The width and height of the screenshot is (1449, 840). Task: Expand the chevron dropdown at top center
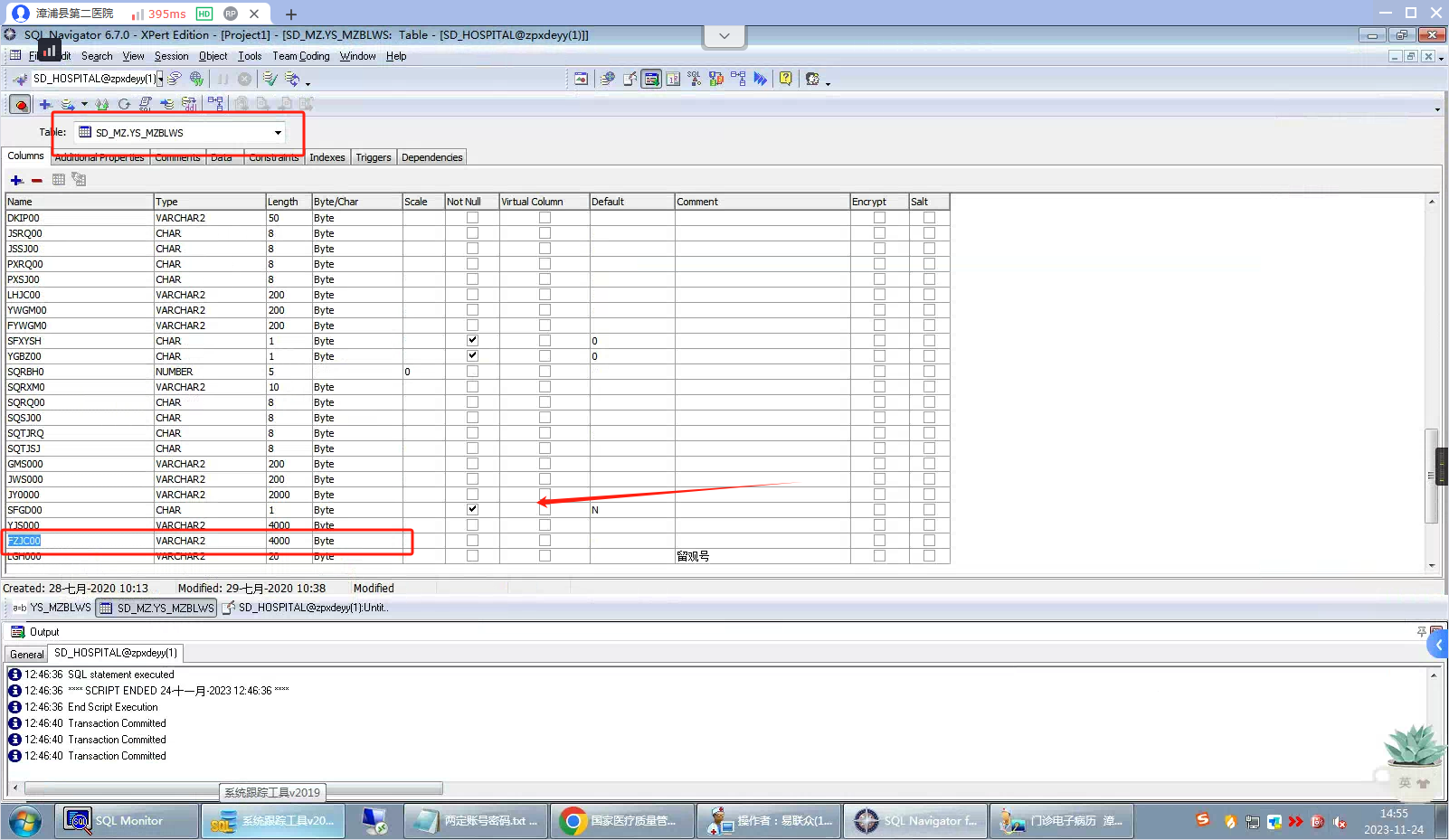(724, 36)
